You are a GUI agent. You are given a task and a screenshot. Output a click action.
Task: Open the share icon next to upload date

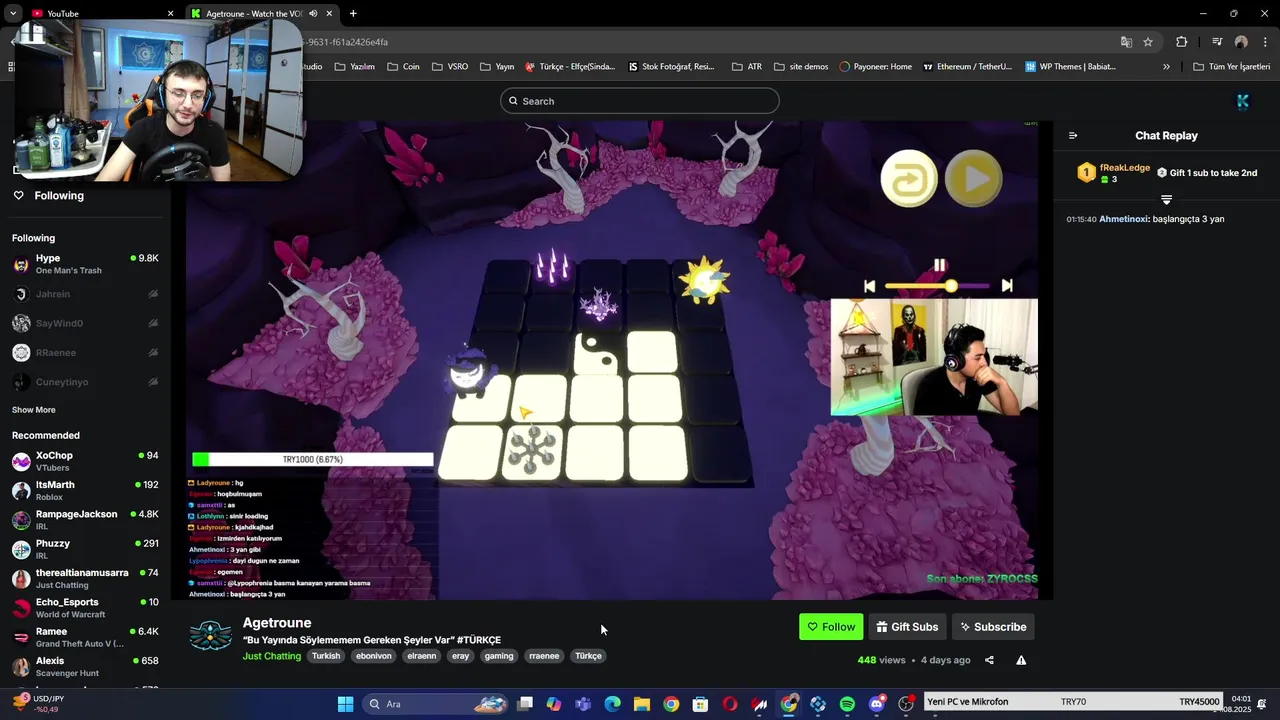(x=989, y=660)
